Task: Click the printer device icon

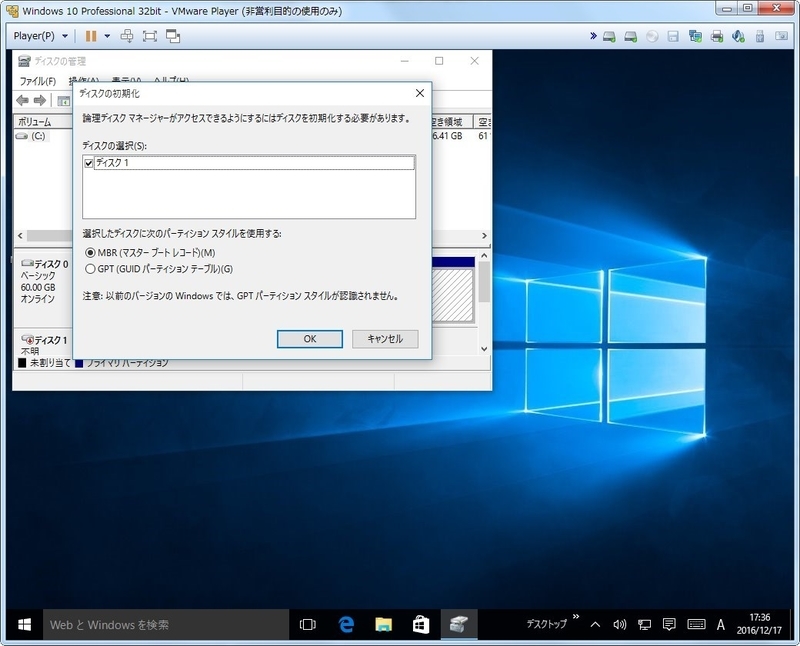Action: (717, 36)
